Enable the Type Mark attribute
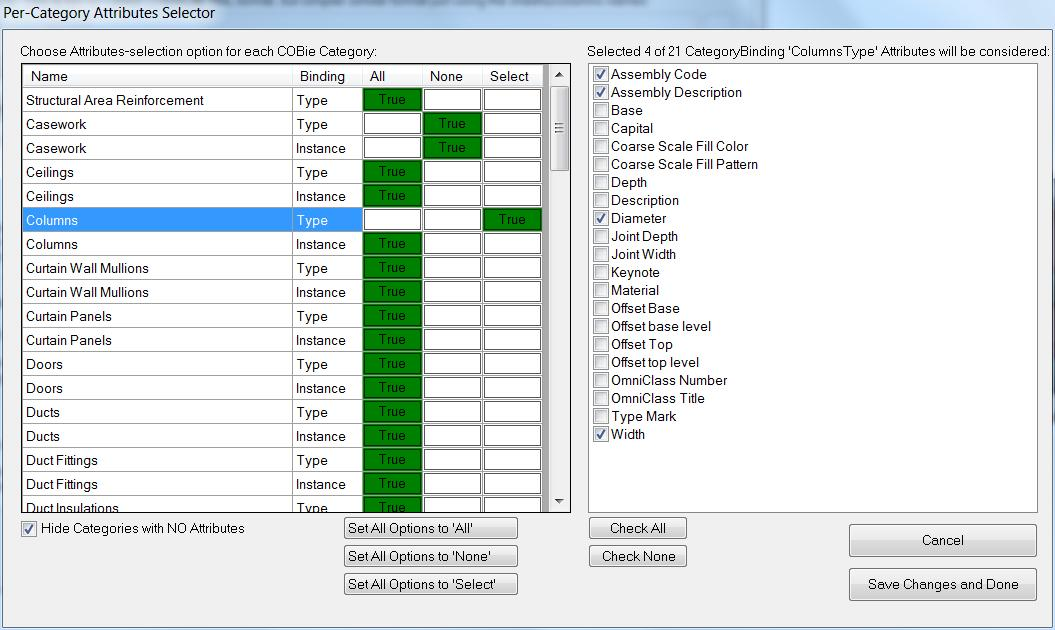Viewport: 1055px width, 630px height. 601,416
